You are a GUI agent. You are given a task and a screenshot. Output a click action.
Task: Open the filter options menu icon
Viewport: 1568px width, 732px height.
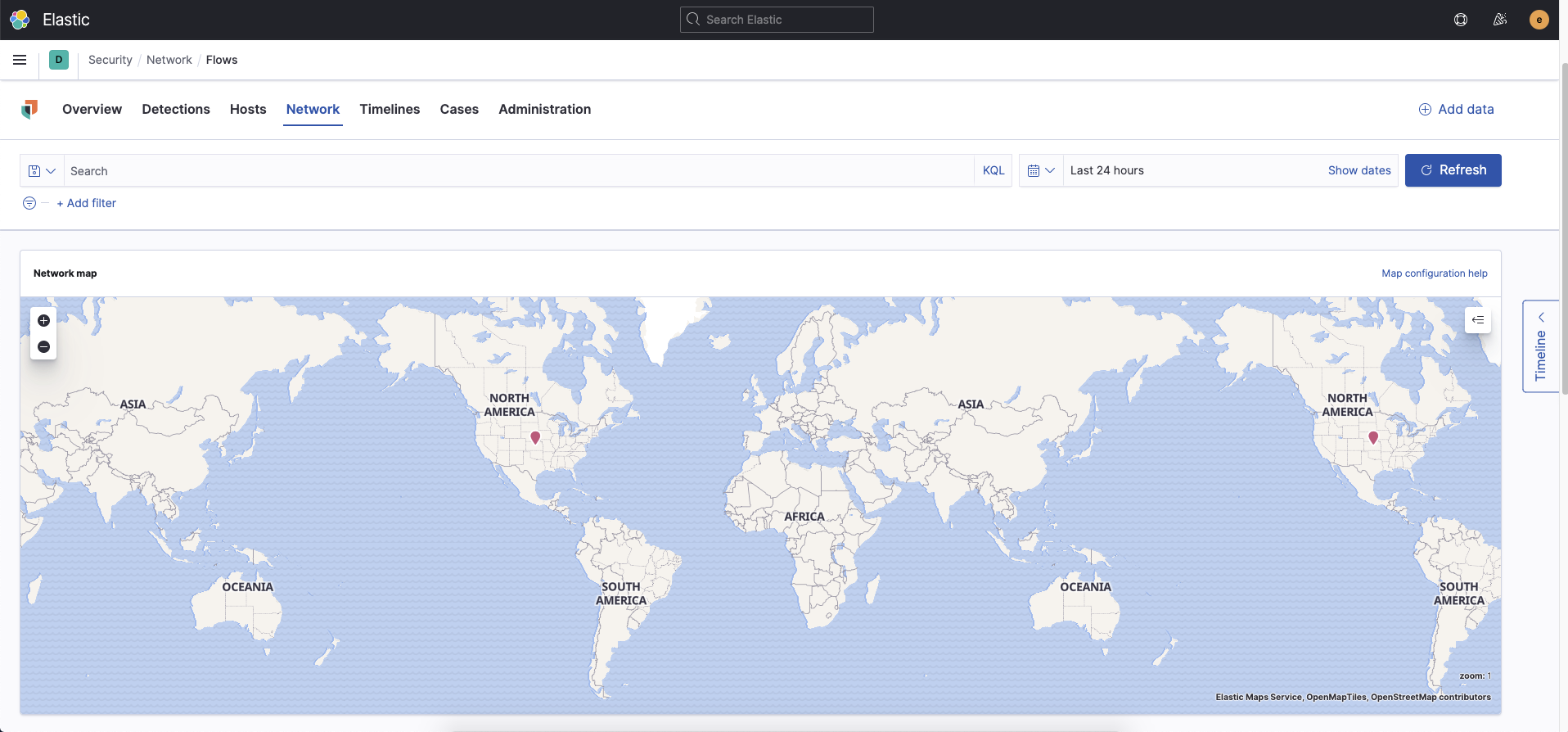(29, 203)
